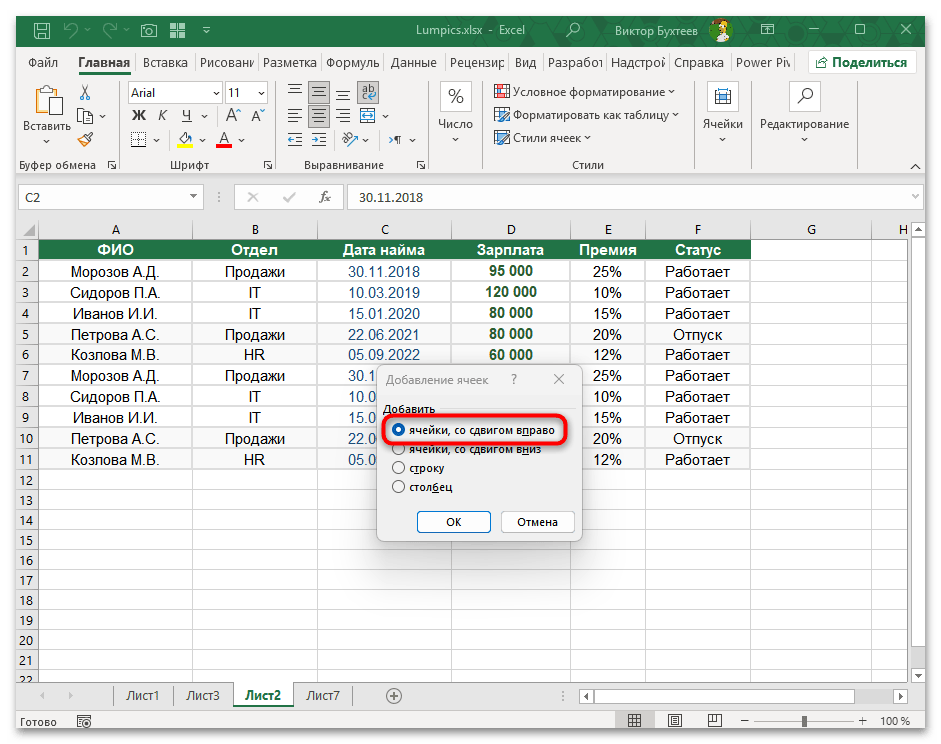Click the Cut scissors icon
The image size is (941, 744).
(85, 93)
